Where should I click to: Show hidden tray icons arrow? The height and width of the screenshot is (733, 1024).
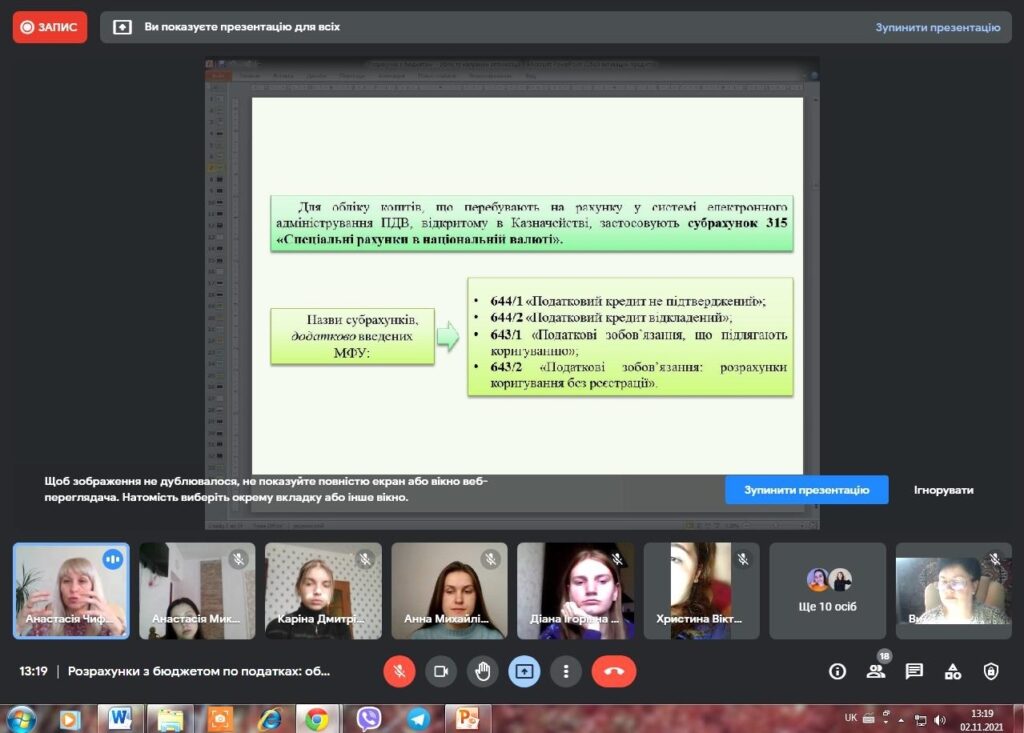(901, 720)
